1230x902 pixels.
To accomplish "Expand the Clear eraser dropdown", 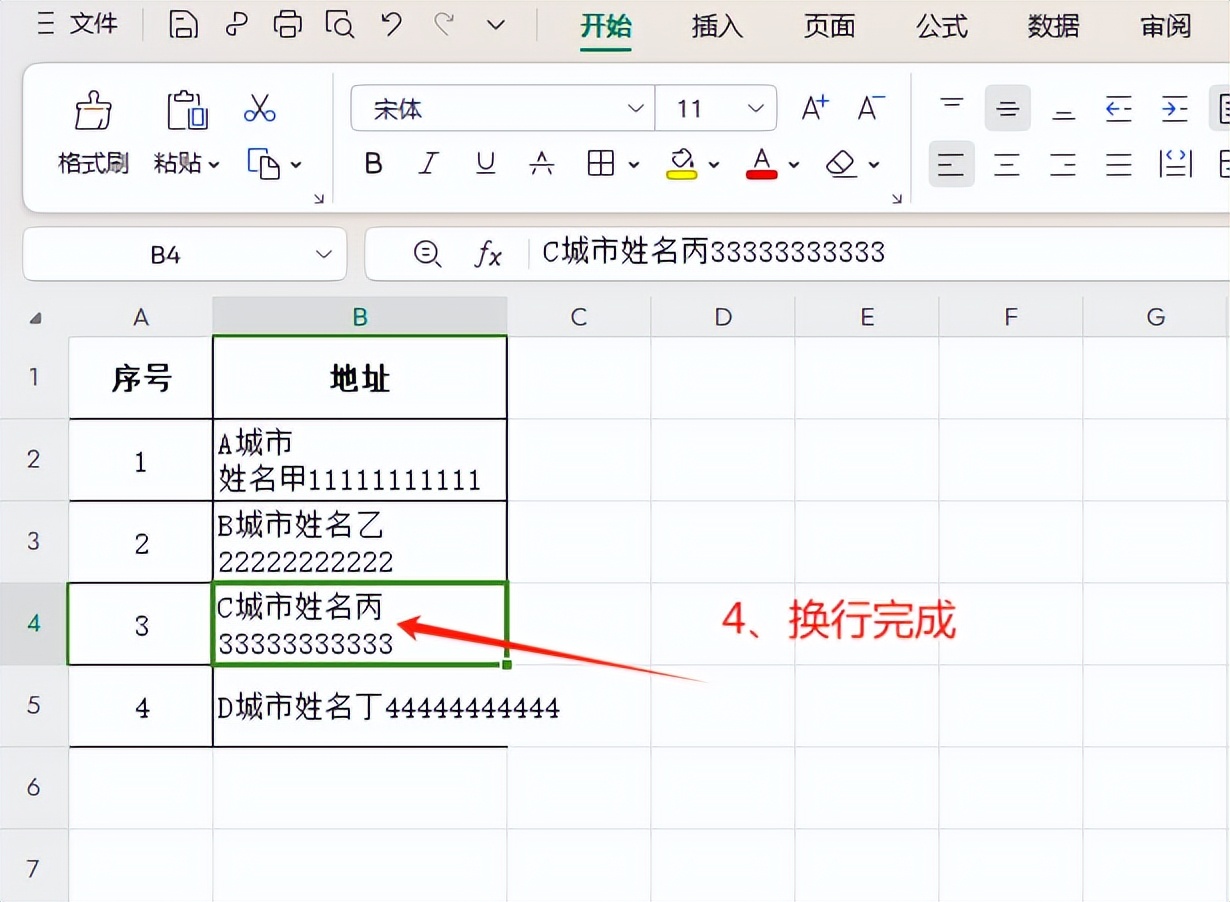I will tap(874, 164).
